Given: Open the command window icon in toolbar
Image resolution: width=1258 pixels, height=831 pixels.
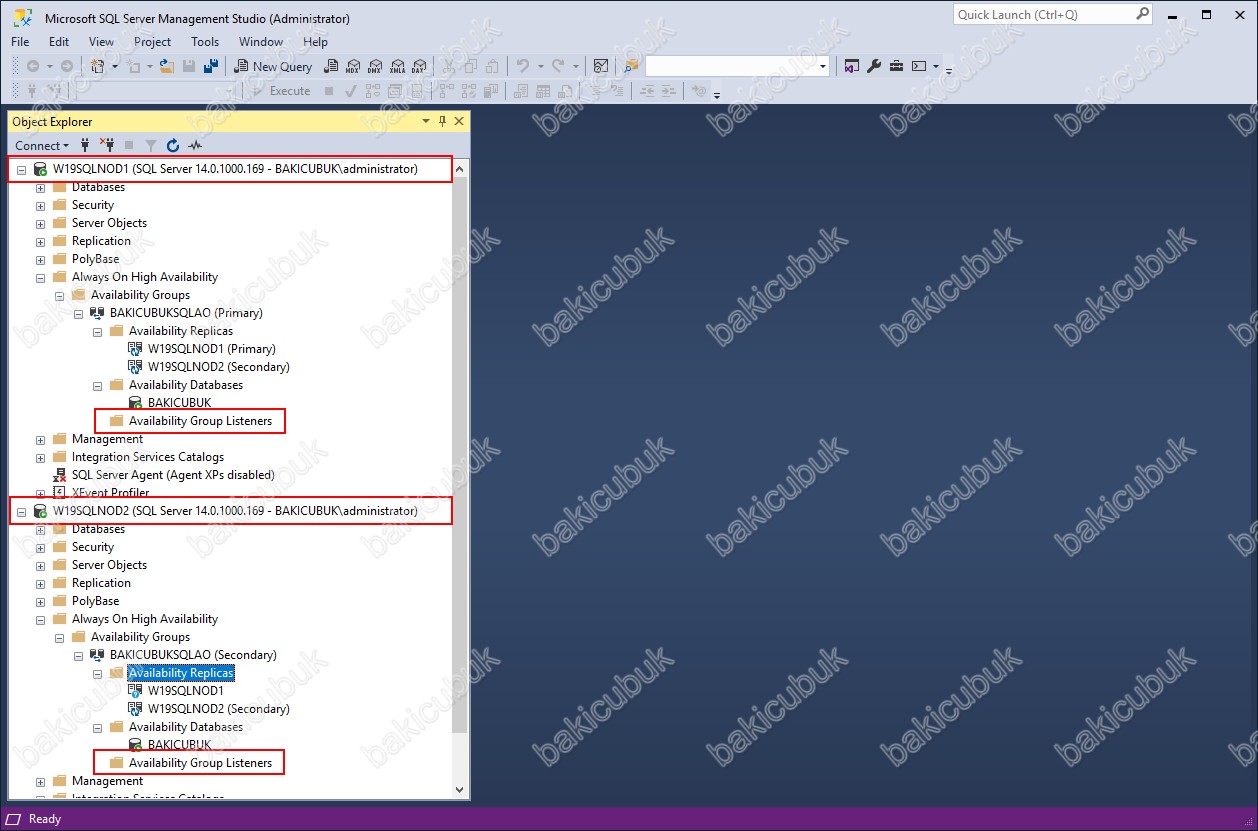Looking at the screenshot, I should (x=919, y=66).
